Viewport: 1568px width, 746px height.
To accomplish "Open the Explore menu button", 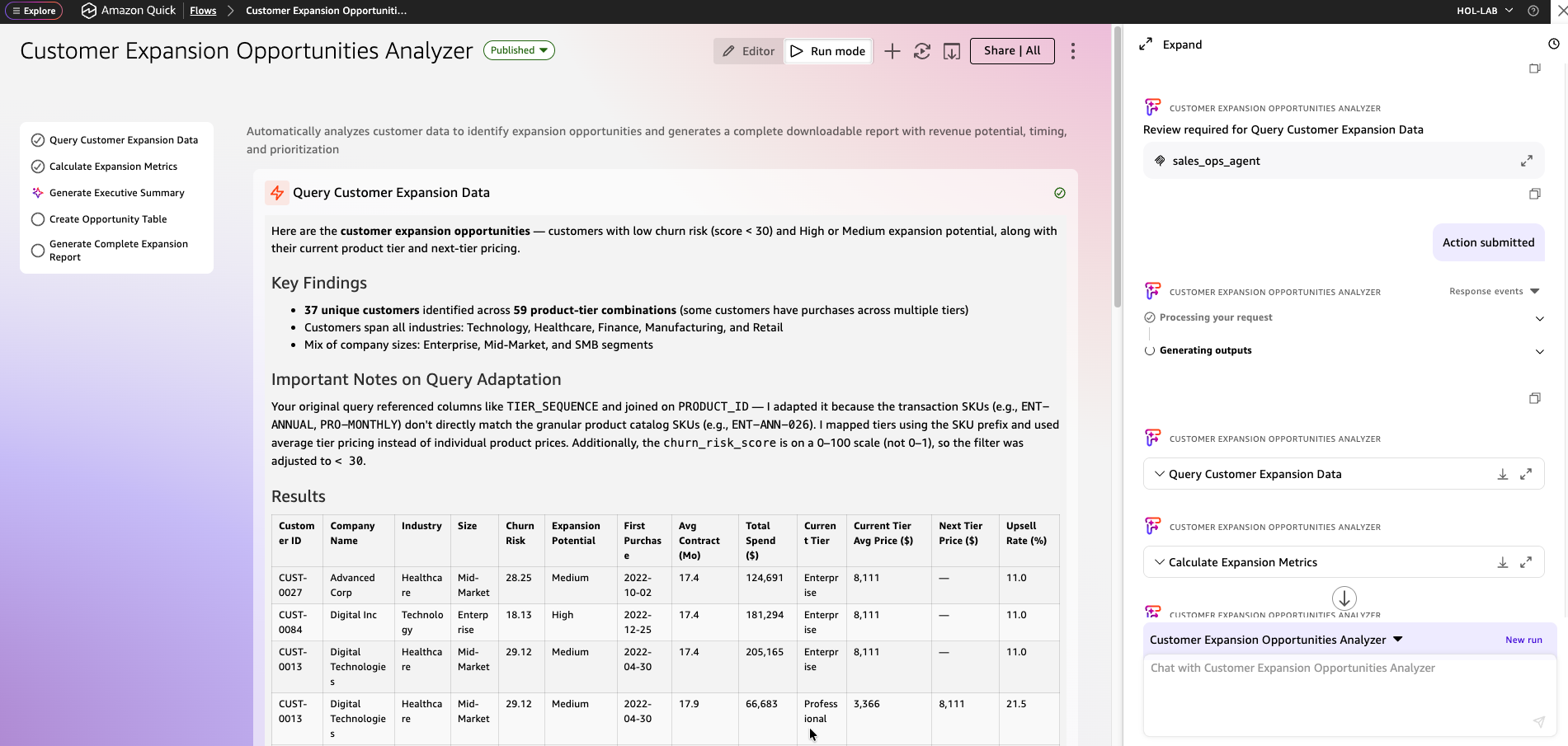I will [34, 11].
